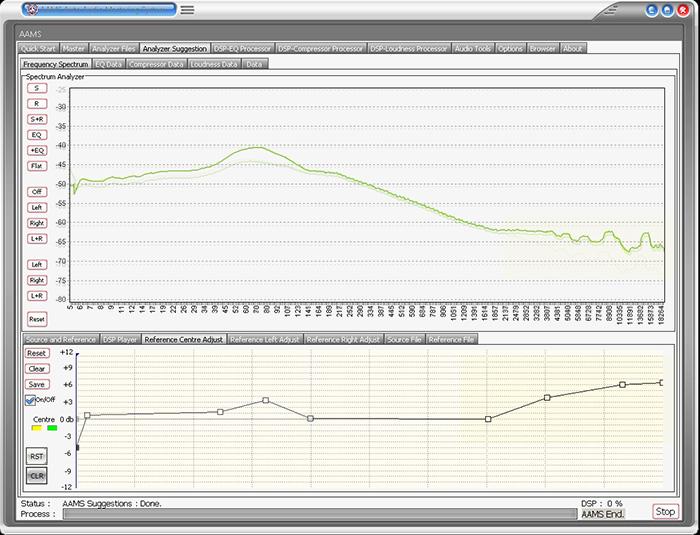Switch to the Loudness Data sub-tab

click(214, 64)
